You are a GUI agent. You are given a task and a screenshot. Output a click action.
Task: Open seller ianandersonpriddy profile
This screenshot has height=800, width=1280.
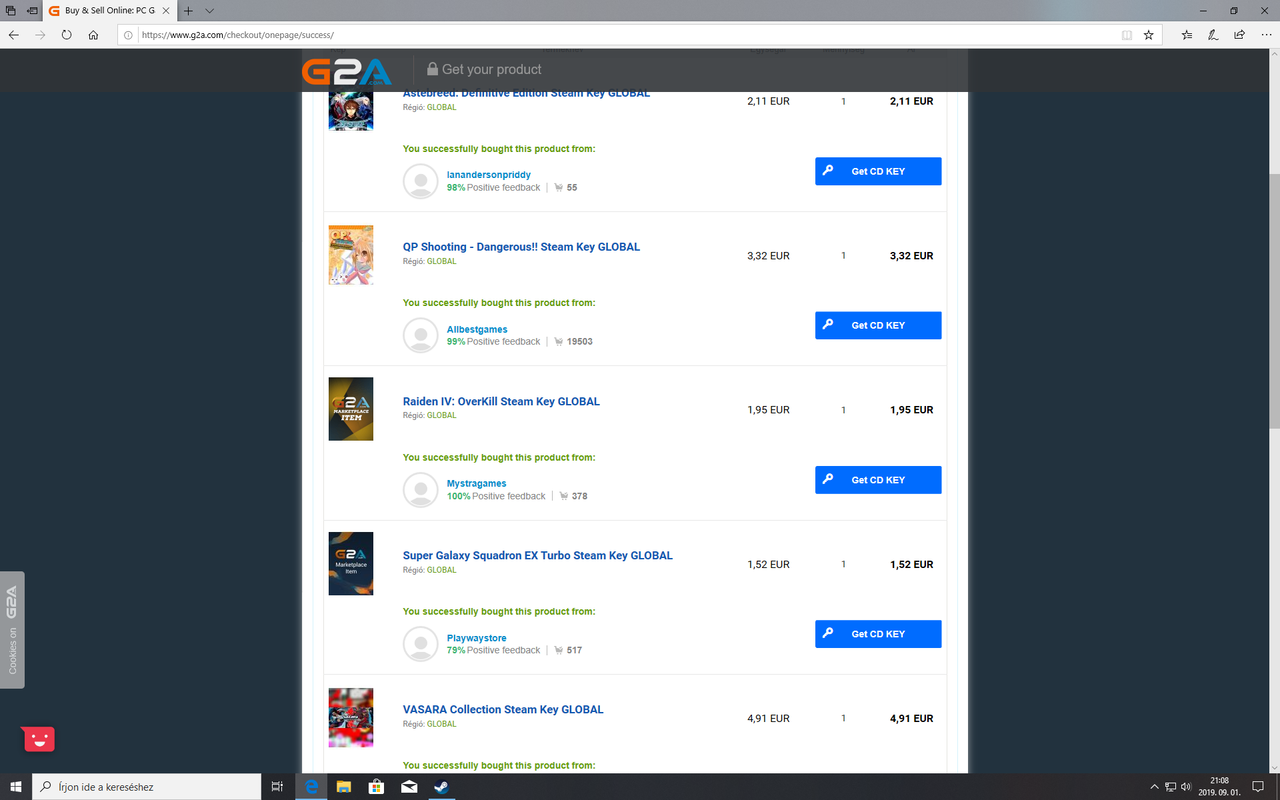489,175
